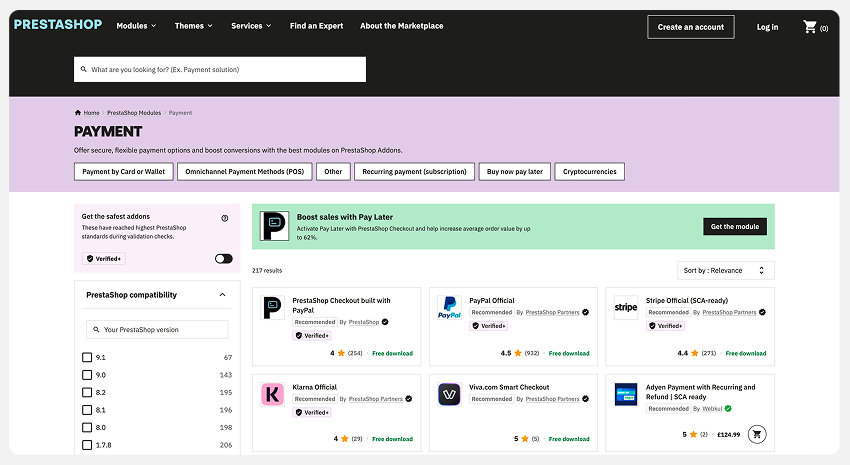Click the green check beside Webkul

[728, 409]
